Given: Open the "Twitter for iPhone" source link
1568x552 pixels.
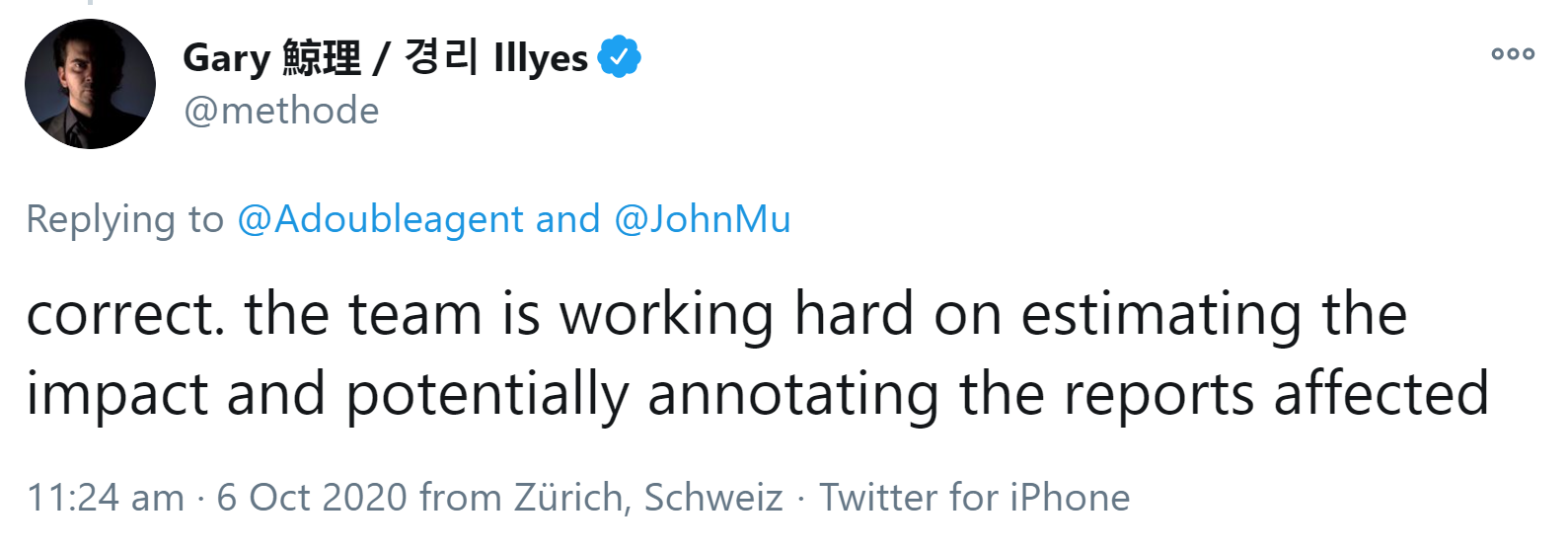Looking at the screenshot, I should [x=974, y=498].
